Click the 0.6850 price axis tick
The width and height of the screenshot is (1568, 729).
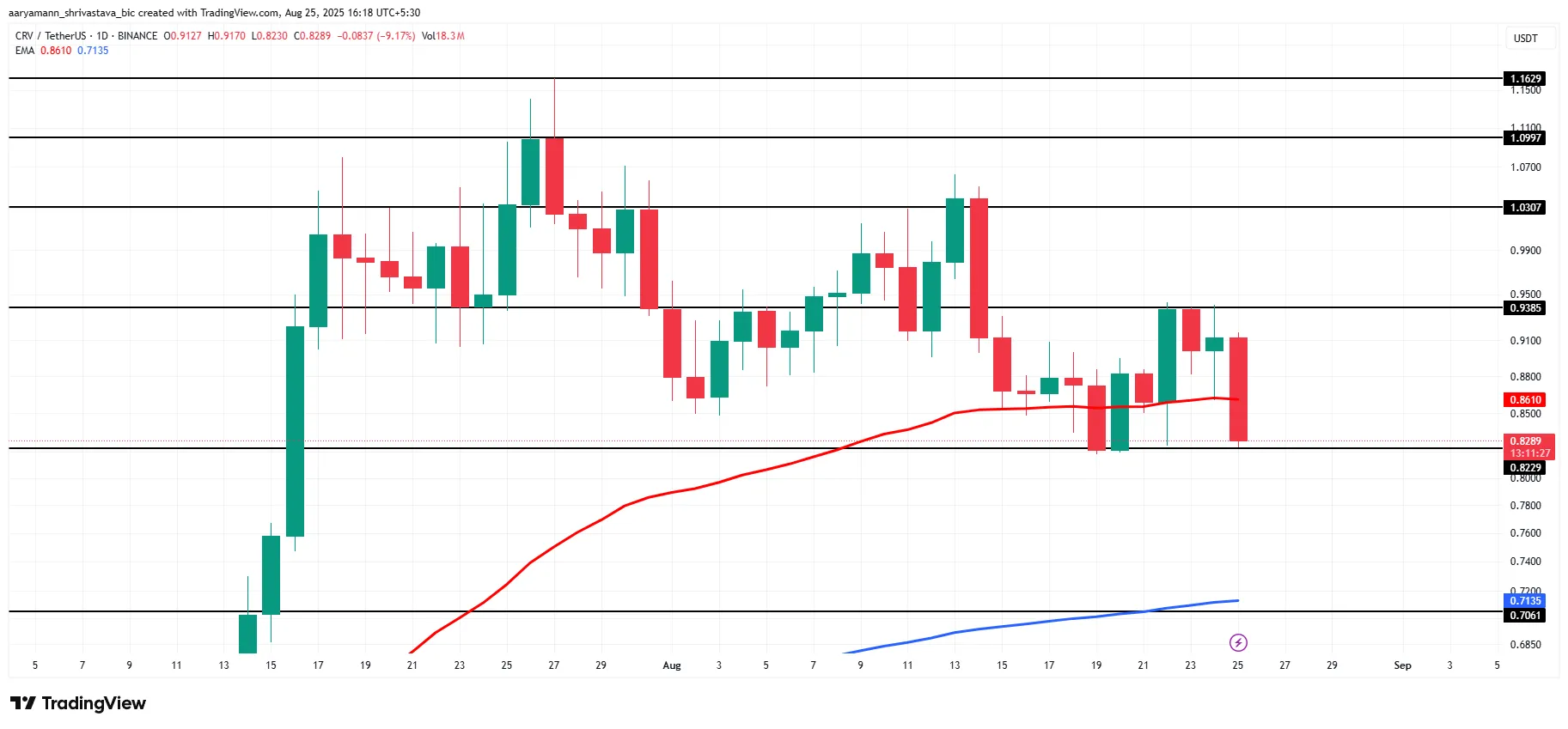pyautogui.click(x=1525, y=645)
